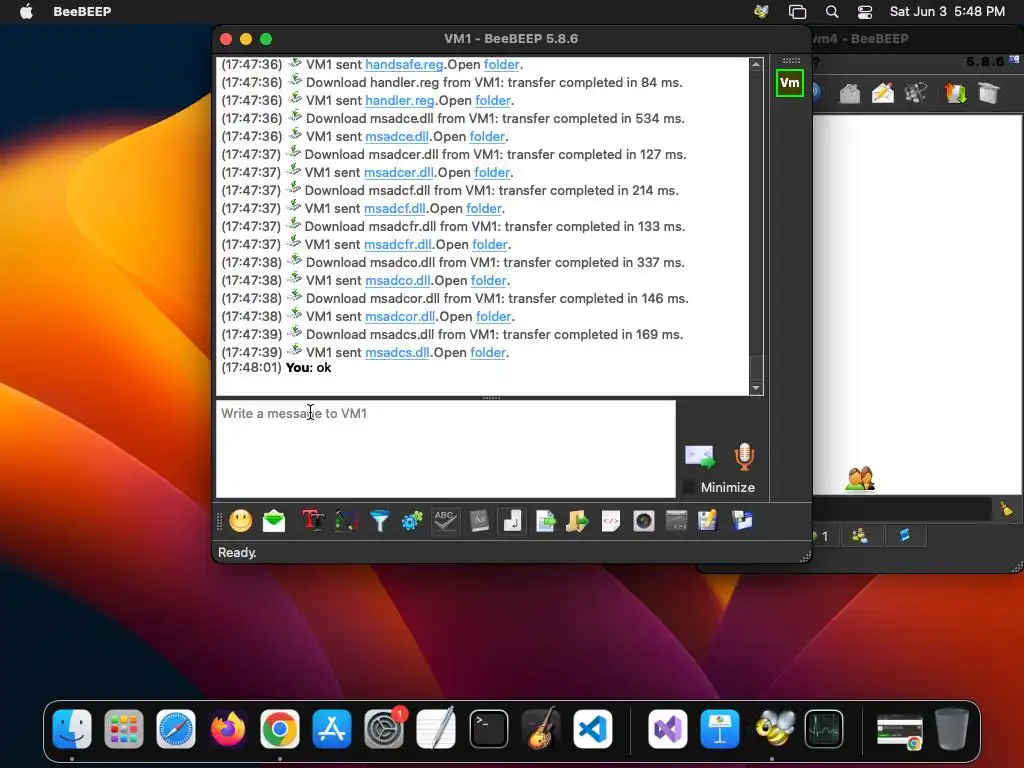Open the msadcor.dll file link
Image resolution: width=1024 pixels, height=768 pixels.
tap(400, 316)
